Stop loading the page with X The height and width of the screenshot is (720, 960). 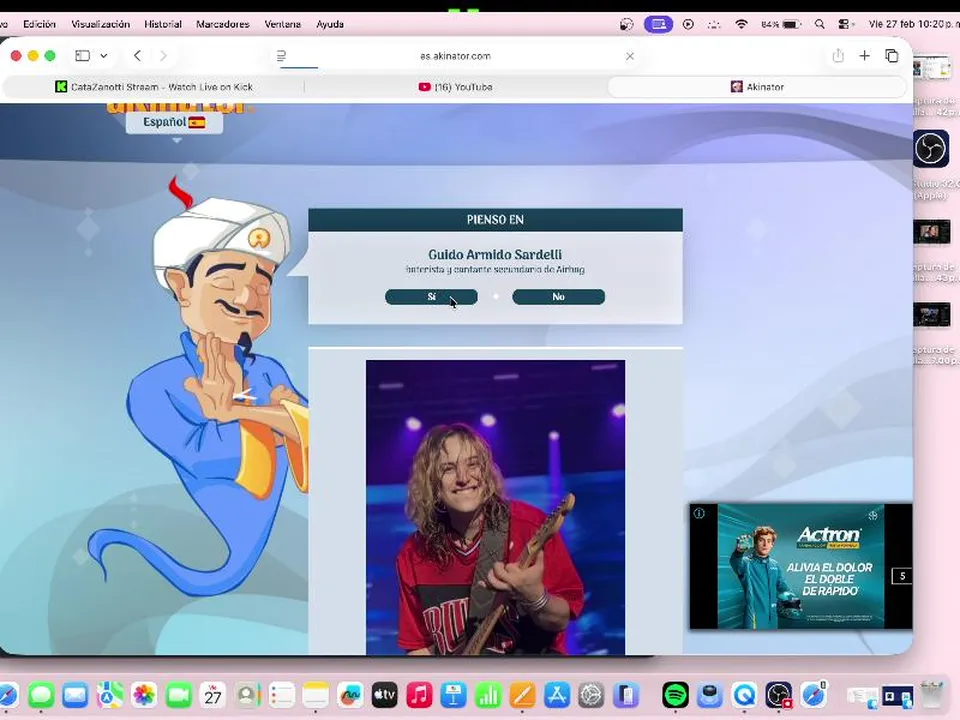pyautogui.click(x=630, y=56)
